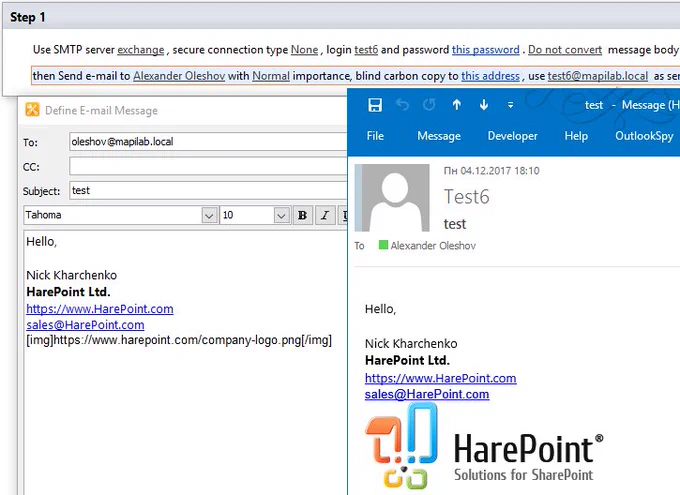This screenshot has height=495, width=680.
Task: Switch to the Message ribbon tab
Action: pos(439,136)
